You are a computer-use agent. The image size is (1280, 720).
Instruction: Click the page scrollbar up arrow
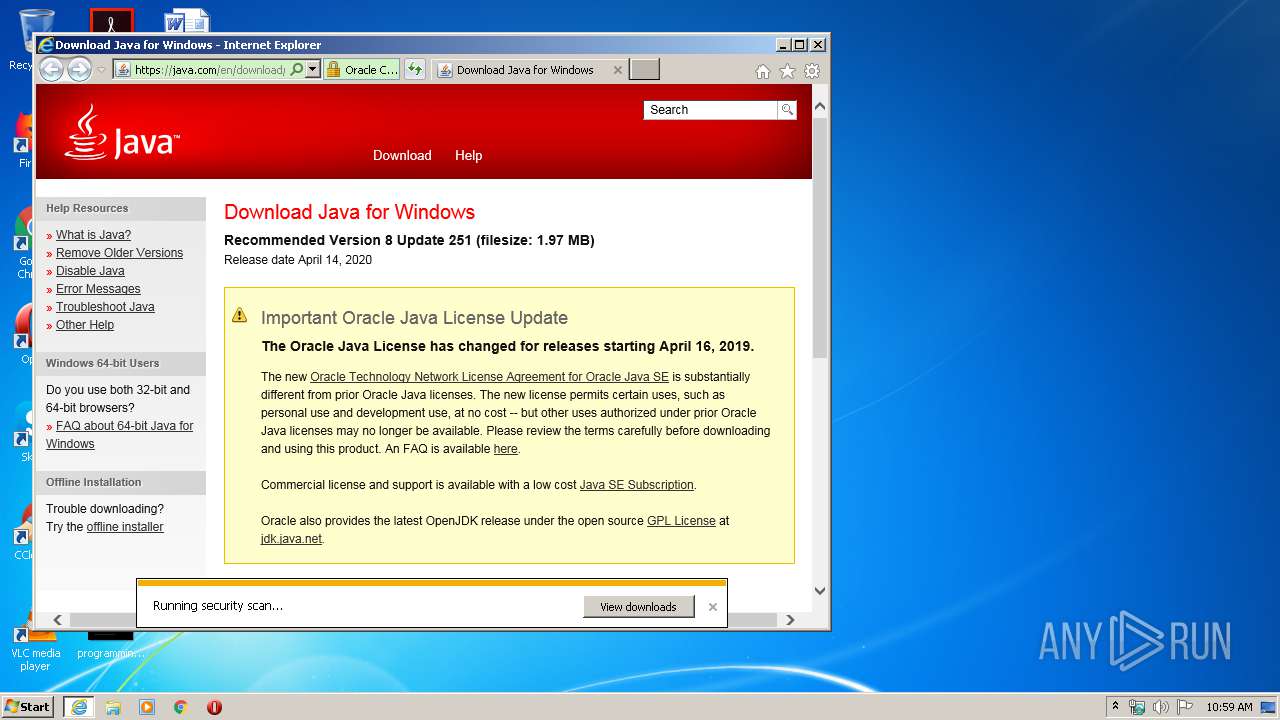pyautogui.click(x=820, y=106)
